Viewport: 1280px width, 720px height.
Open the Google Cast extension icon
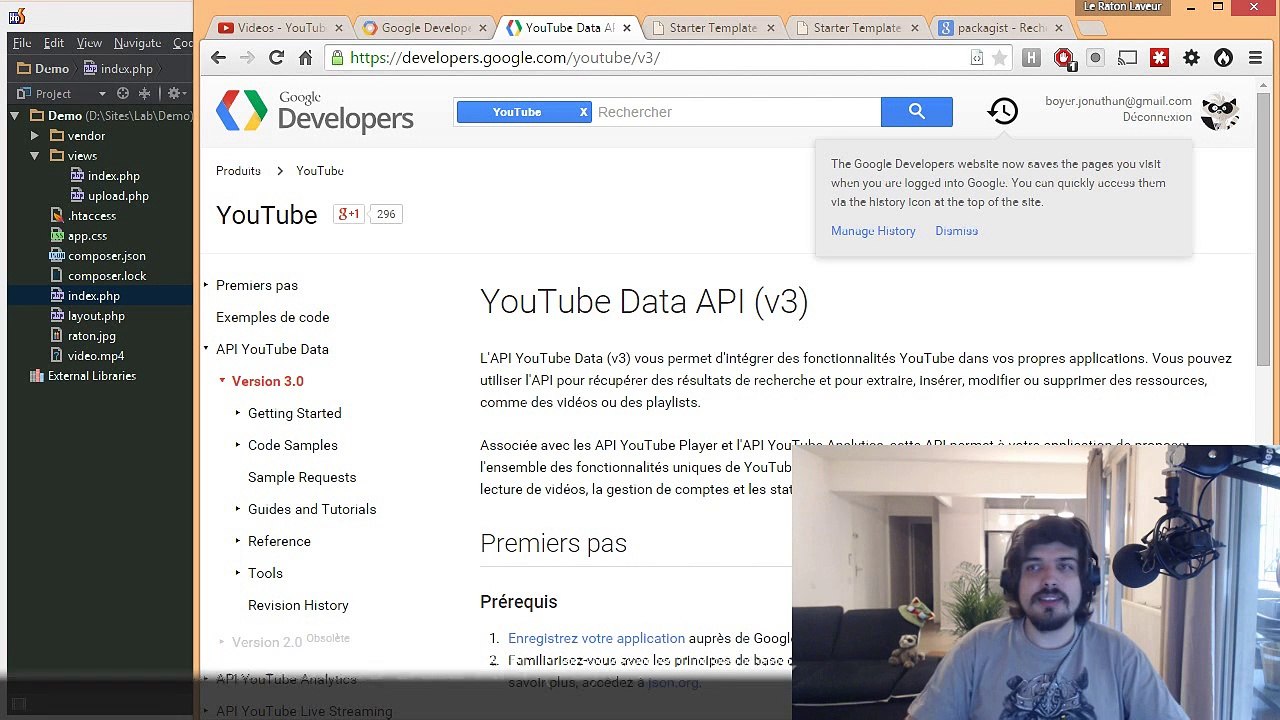[x=1127, y=58]
